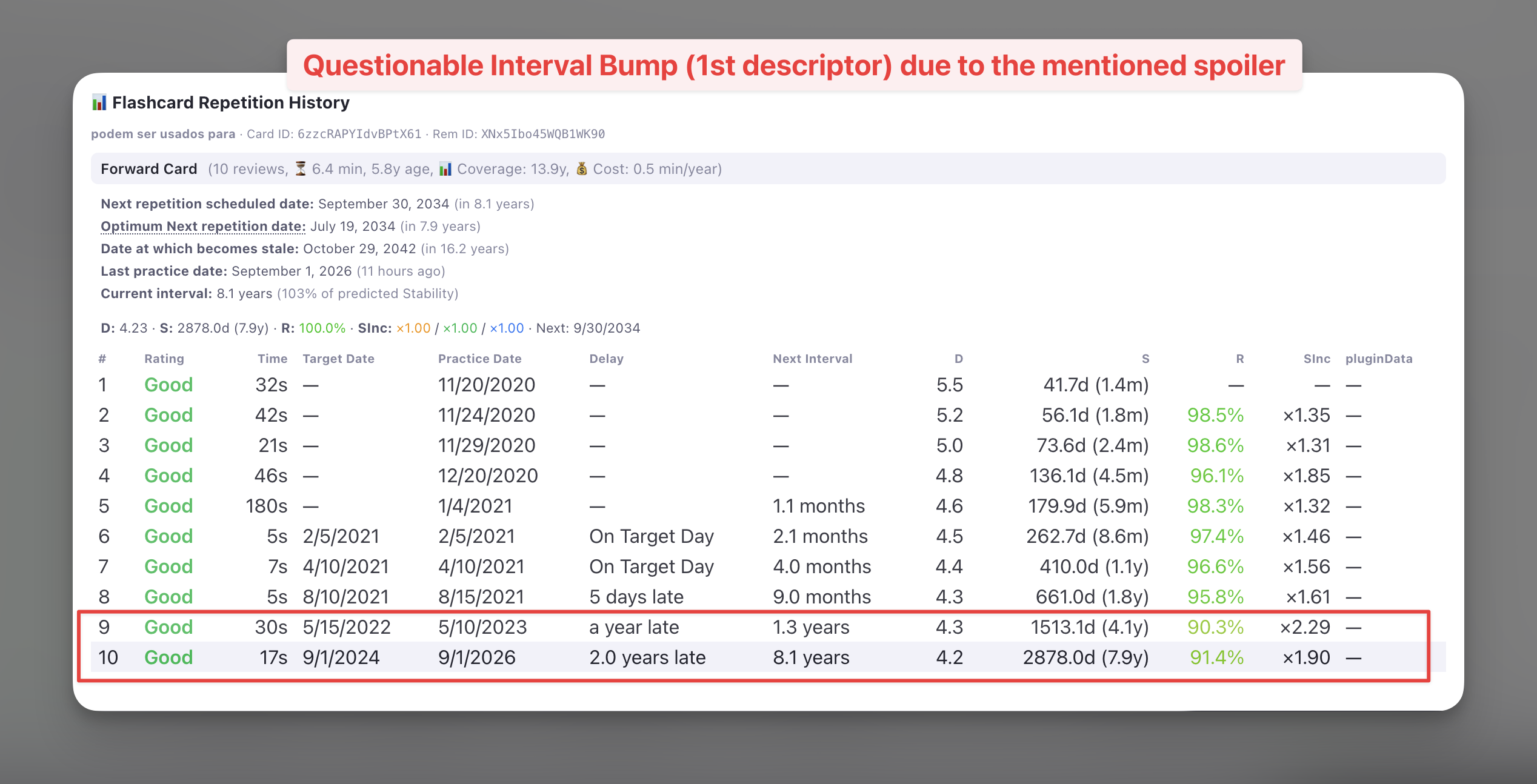Click the orange ×1.00 SInc value
Viewport: 1537px width, 784px height.
(x=413, y=328)
